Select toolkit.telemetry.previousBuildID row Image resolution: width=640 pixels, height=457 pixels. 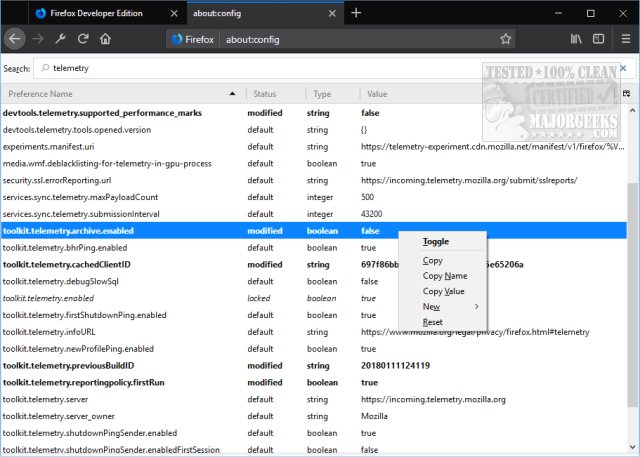coord(313,366)
